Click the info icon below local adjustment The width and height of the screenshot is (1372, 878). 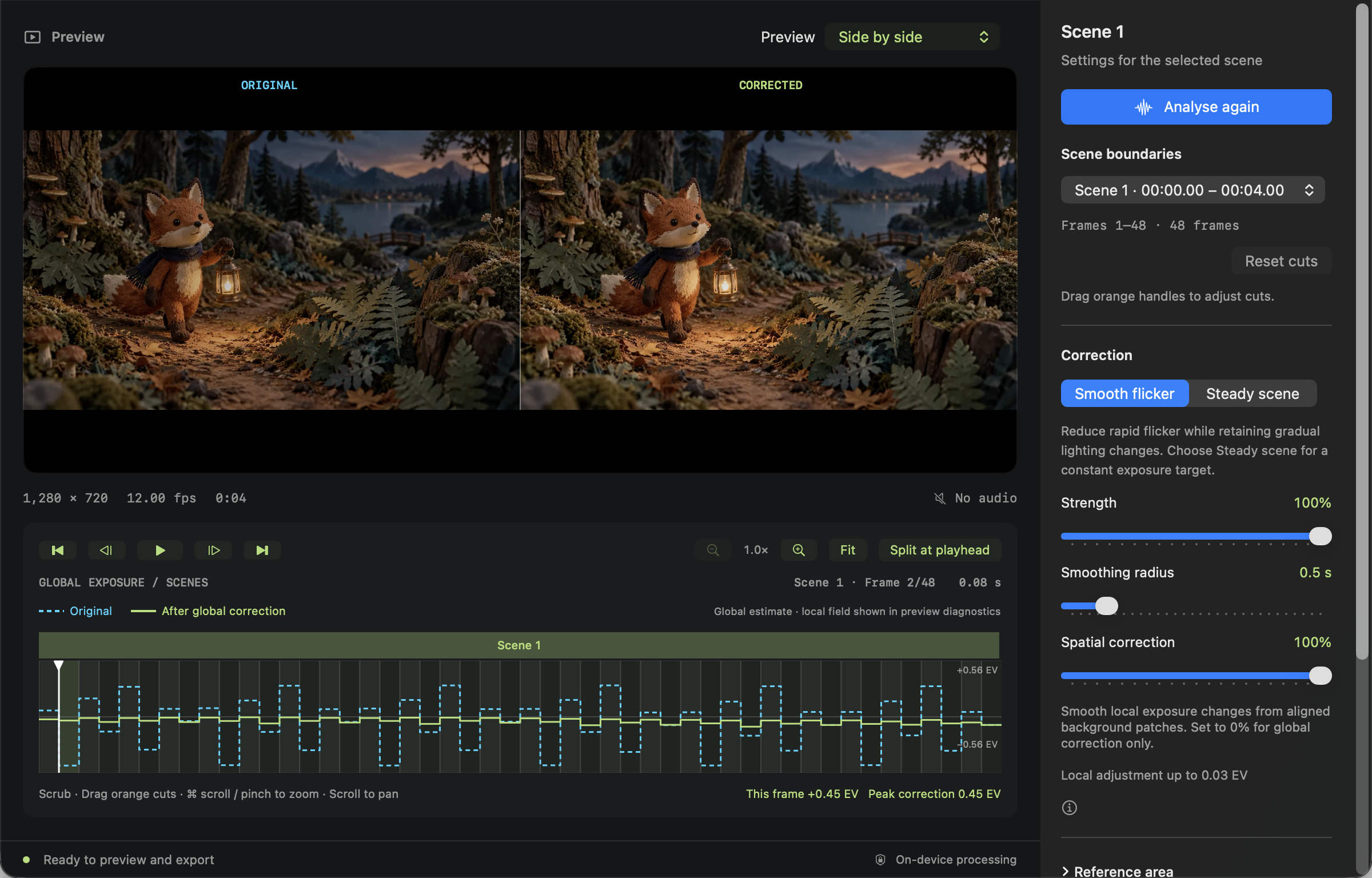(1069, 808)
